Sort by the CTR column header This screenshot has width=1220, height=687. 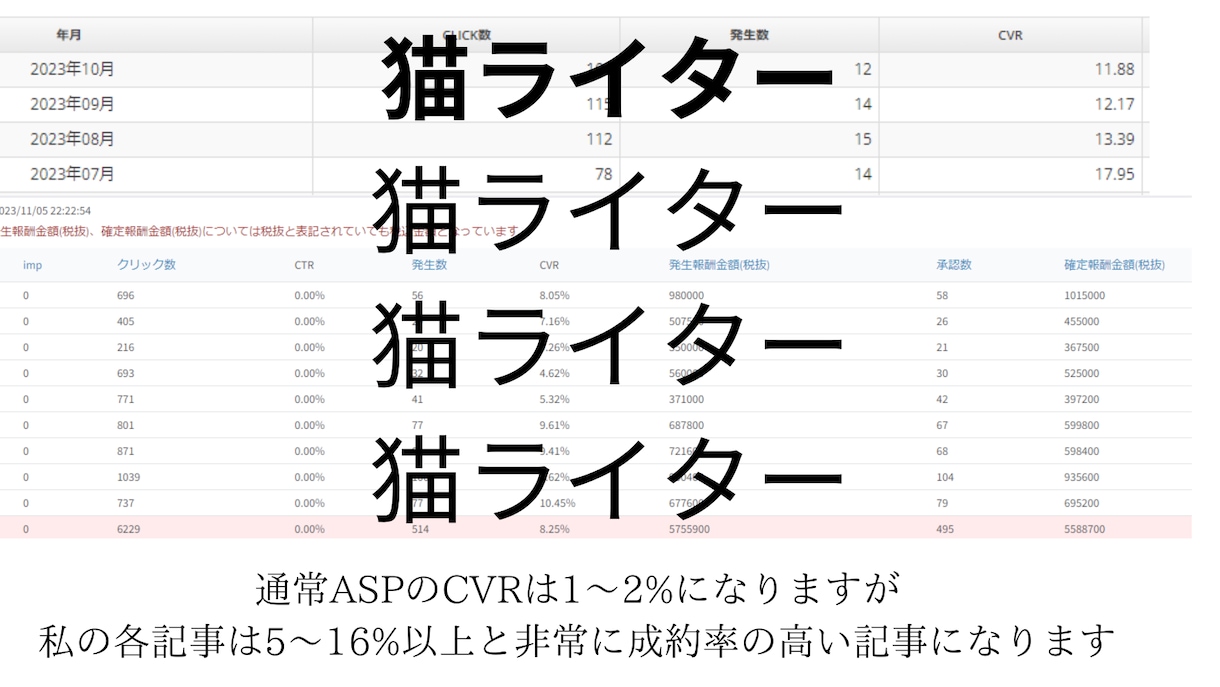pos(304,265)
